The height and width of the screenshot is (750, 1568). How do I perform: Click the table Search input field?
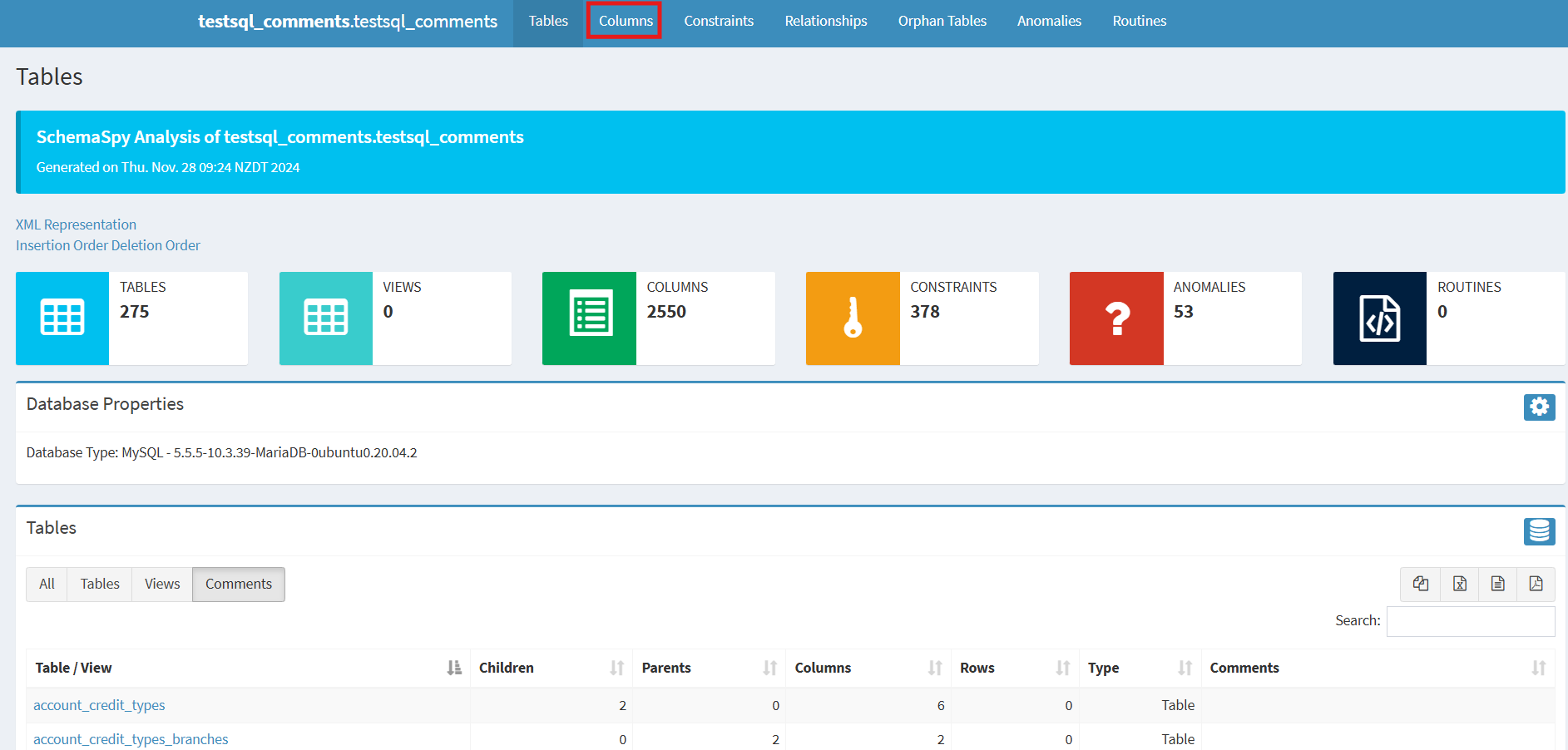[x=1470, y=621]
